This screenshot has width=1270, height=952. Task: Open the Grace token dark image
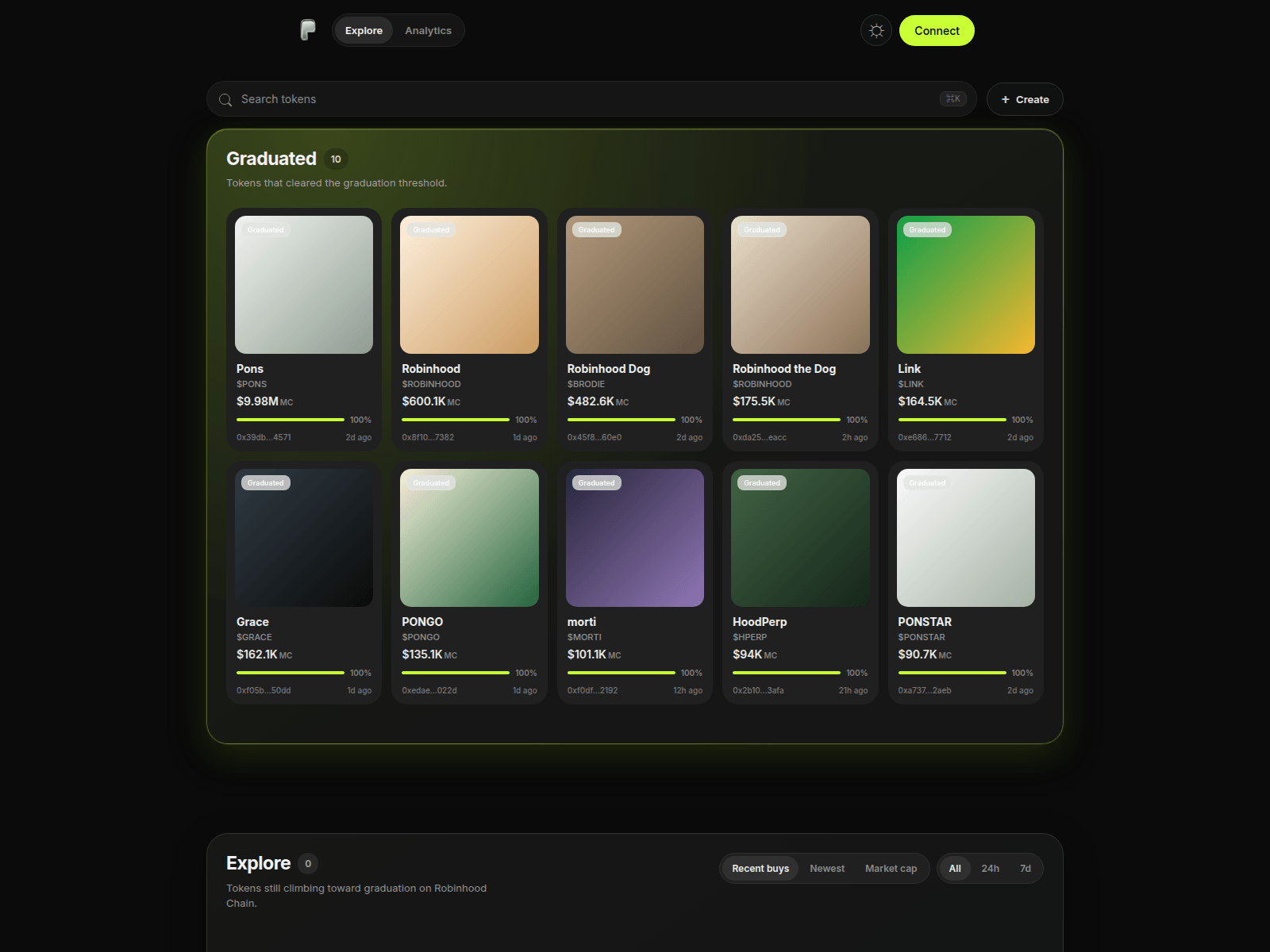point(304,538)
